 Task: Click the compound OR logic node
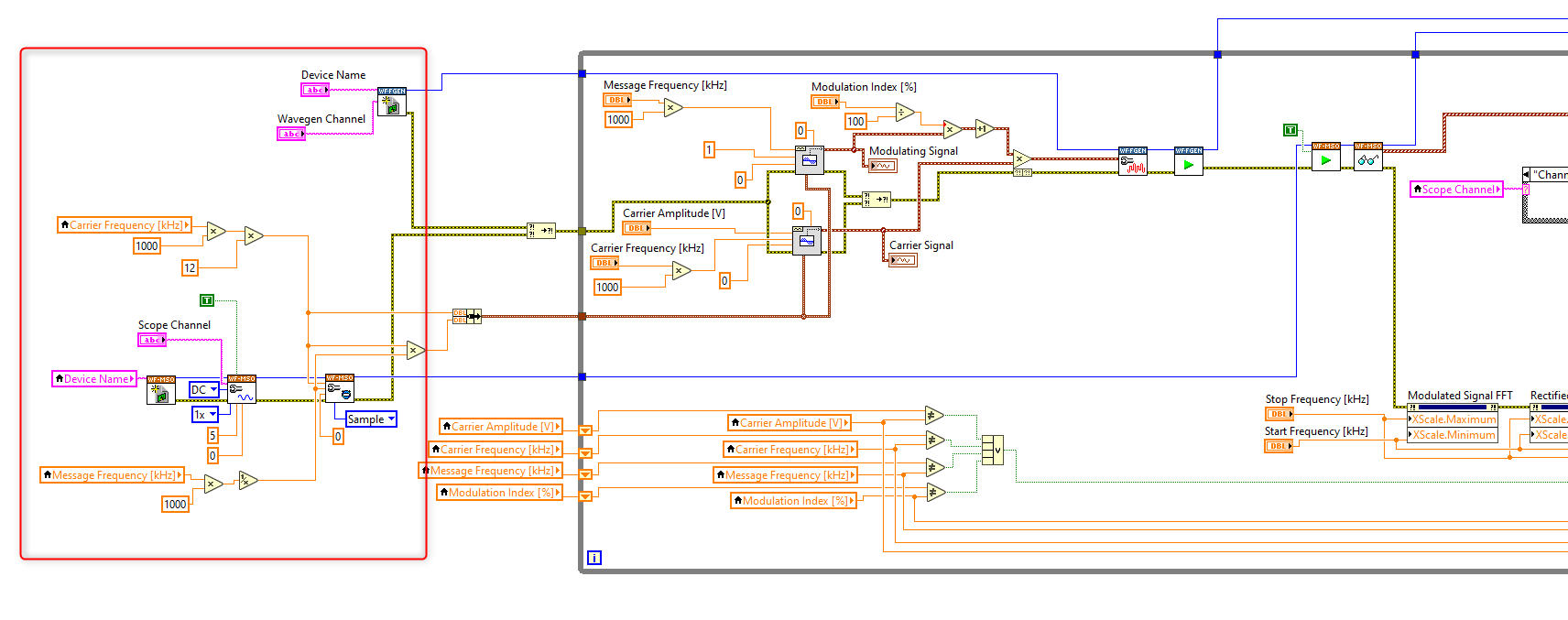pyautogui.click(x=992, y=450)
